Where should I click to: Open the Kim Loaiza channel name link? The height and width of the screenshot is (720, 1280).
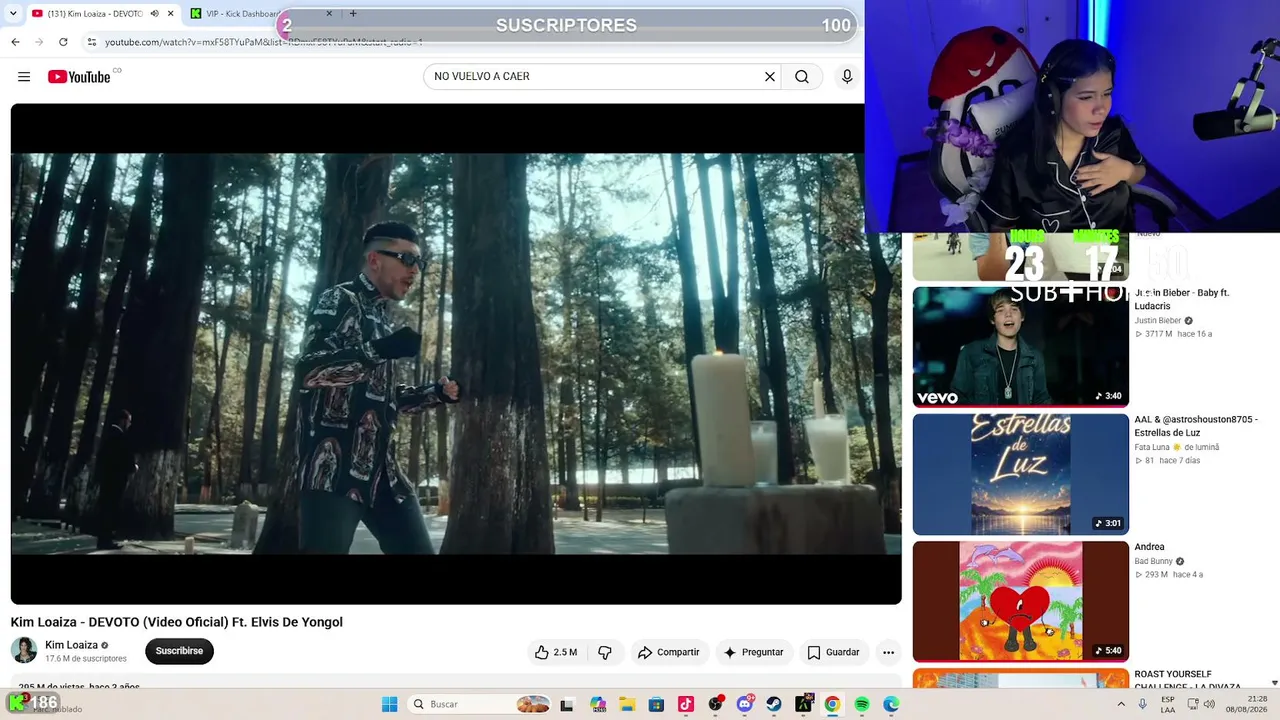pos(71,645)
